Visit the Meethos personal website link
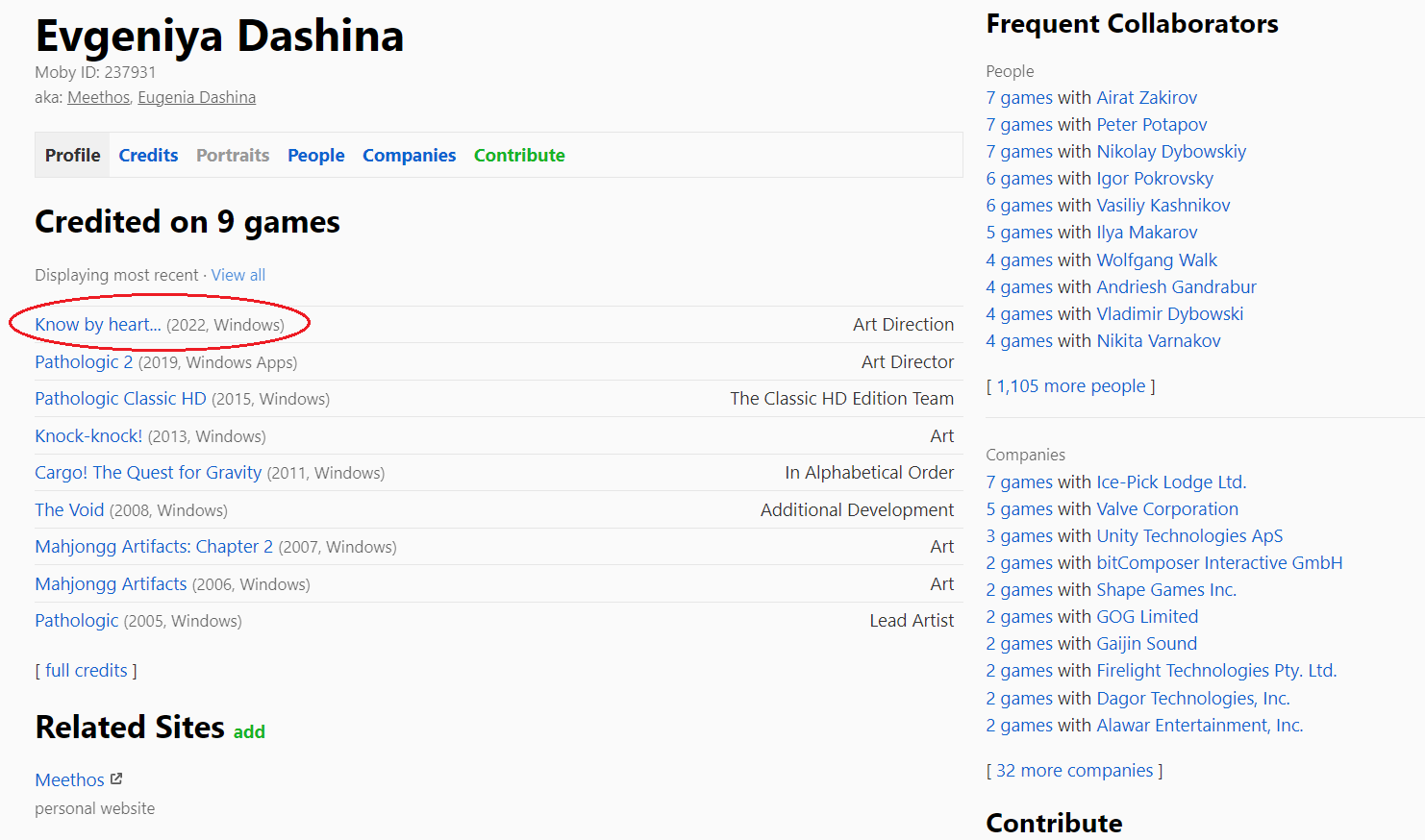The image size is (1425, 840). 69,780
